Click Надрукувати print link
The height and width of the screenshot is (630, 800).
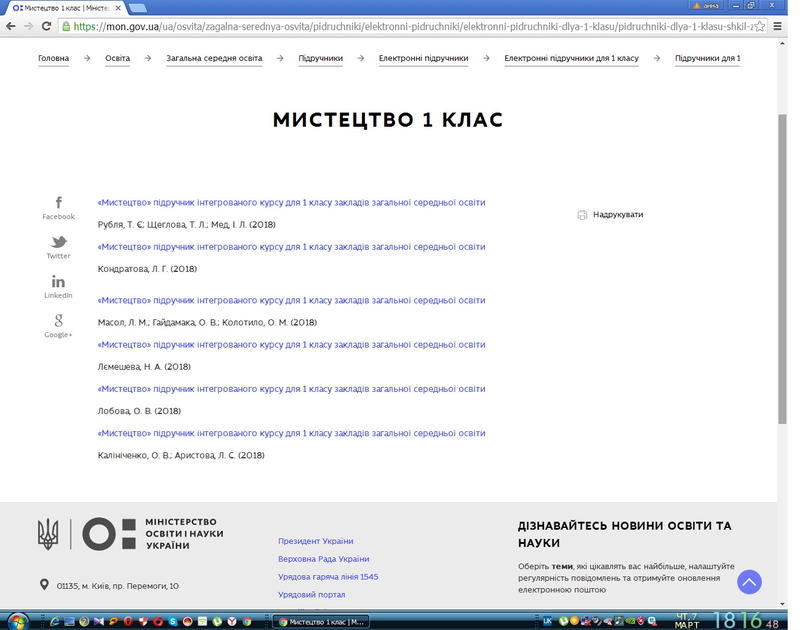click(x=618, y=215)
